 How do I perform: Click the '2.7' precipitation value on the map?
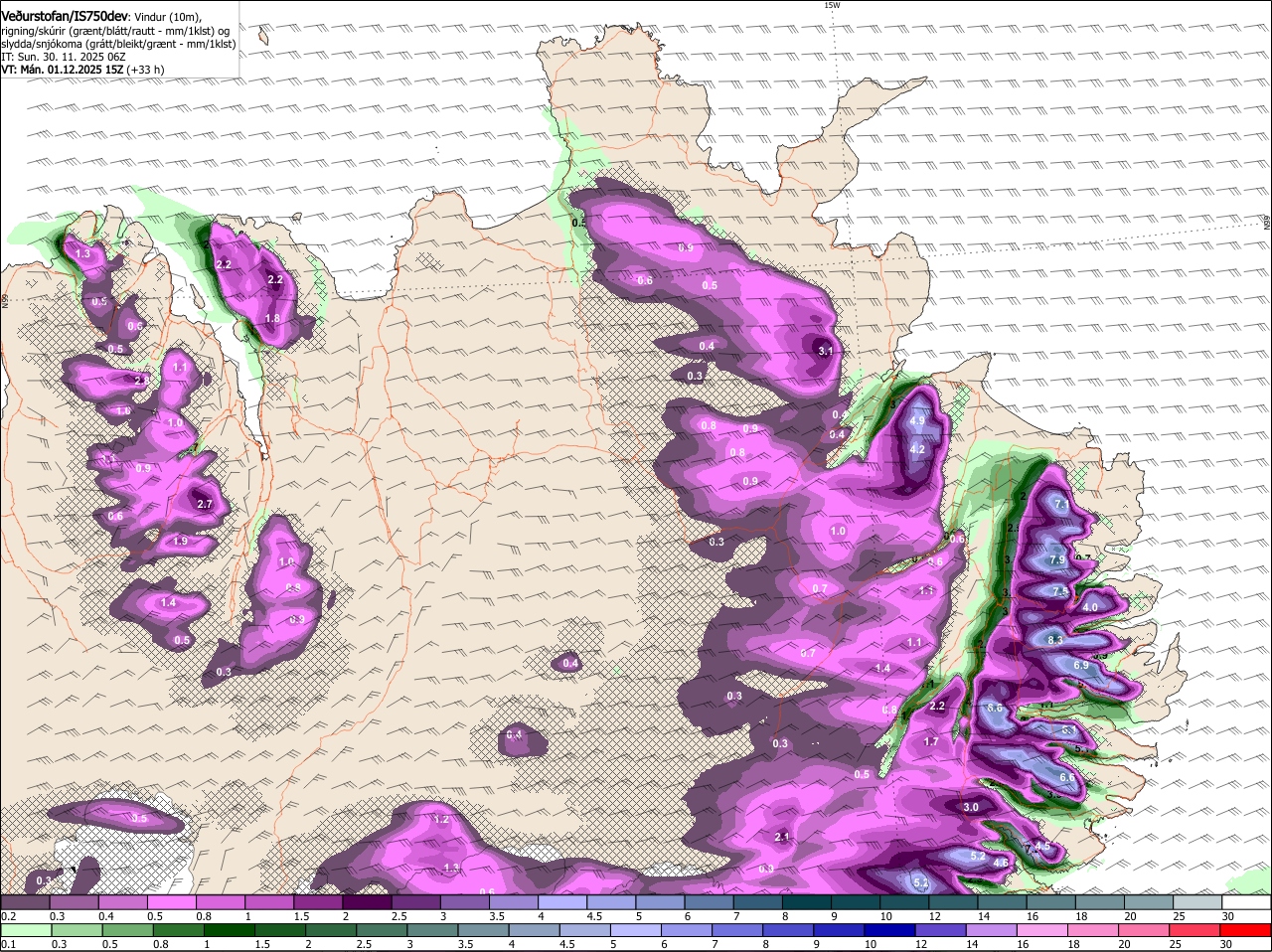[206, 505]
